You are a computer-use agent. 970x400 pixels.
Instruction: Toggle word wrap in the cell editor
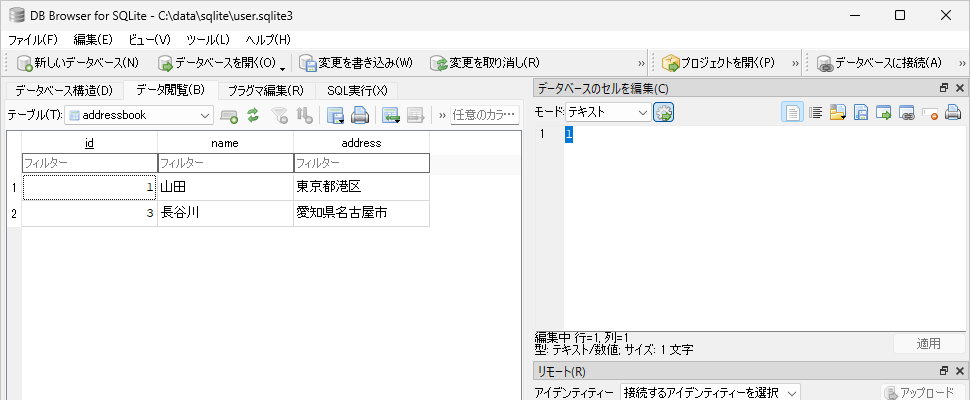point(815,113)
